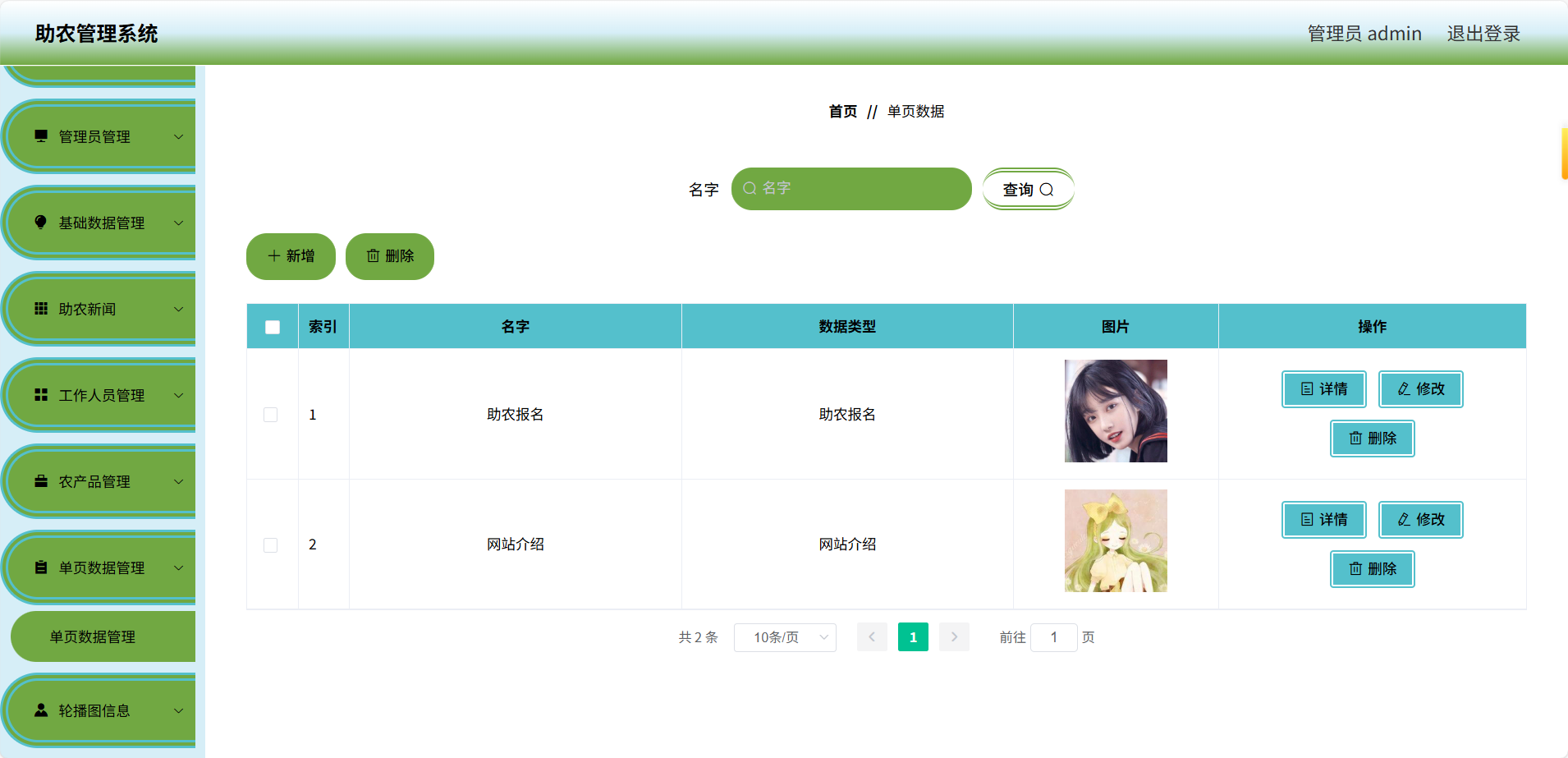
Task: Check the checkbox for row 1 助农报名
Action: point(270,415)
